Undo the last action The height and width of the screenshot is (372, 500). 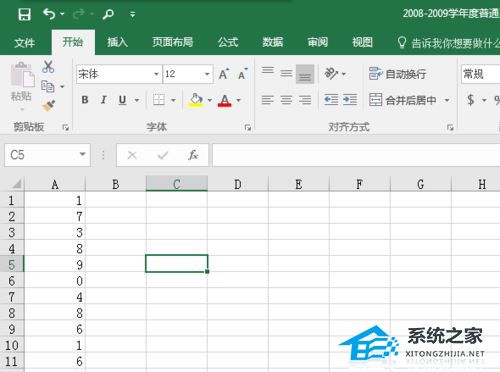point(49,14)
